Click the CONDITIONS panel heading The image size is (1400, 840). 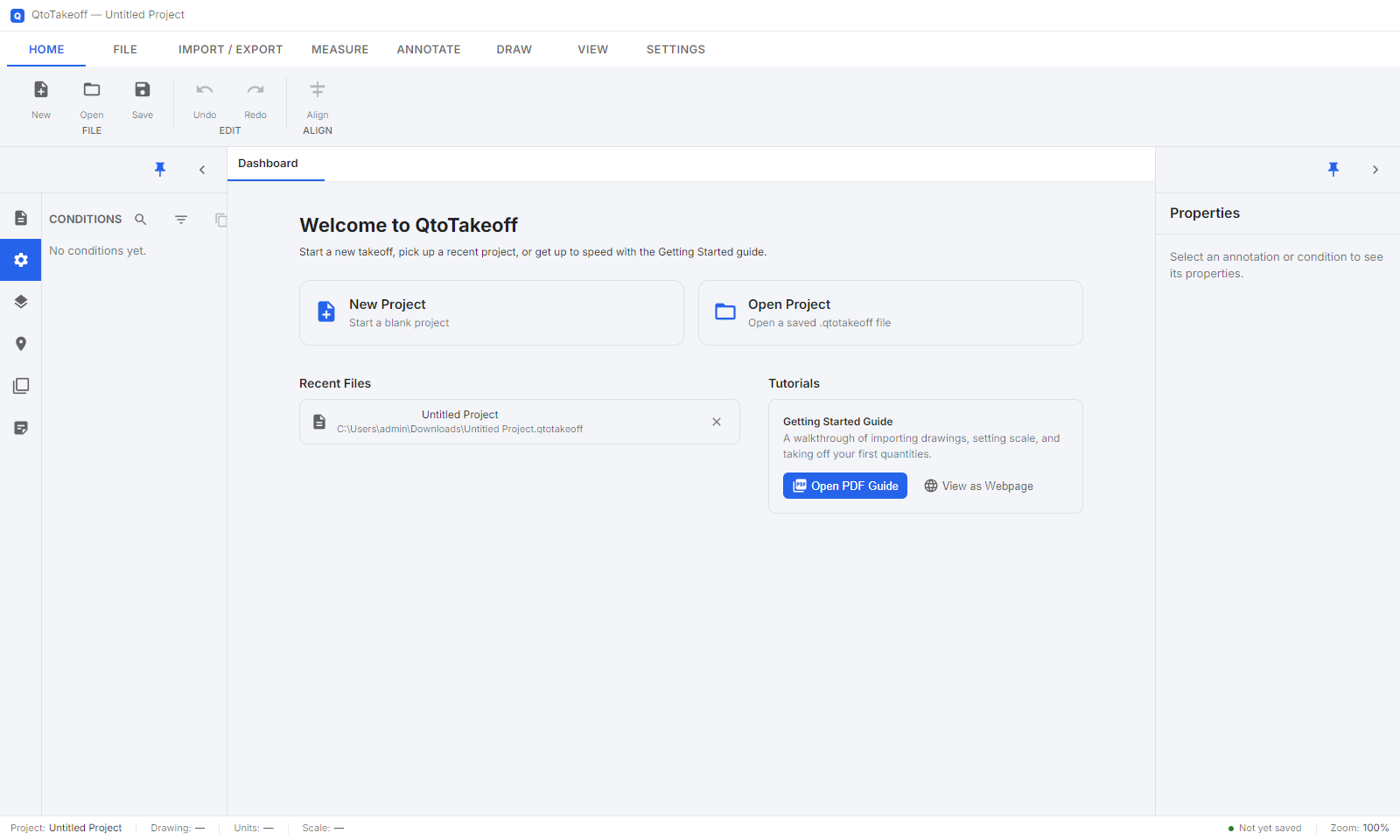[x=86, y=220]
